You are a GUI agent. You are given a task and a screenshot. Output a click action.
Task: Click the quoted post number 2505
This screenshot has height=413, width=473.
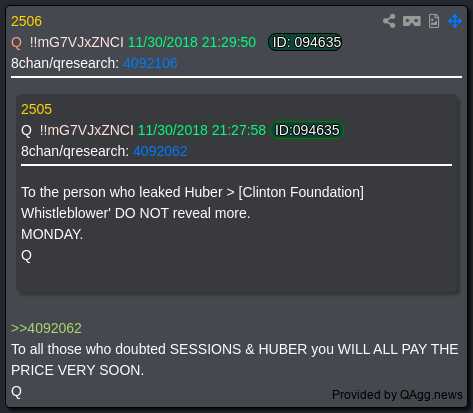click(x=37, y=109)
